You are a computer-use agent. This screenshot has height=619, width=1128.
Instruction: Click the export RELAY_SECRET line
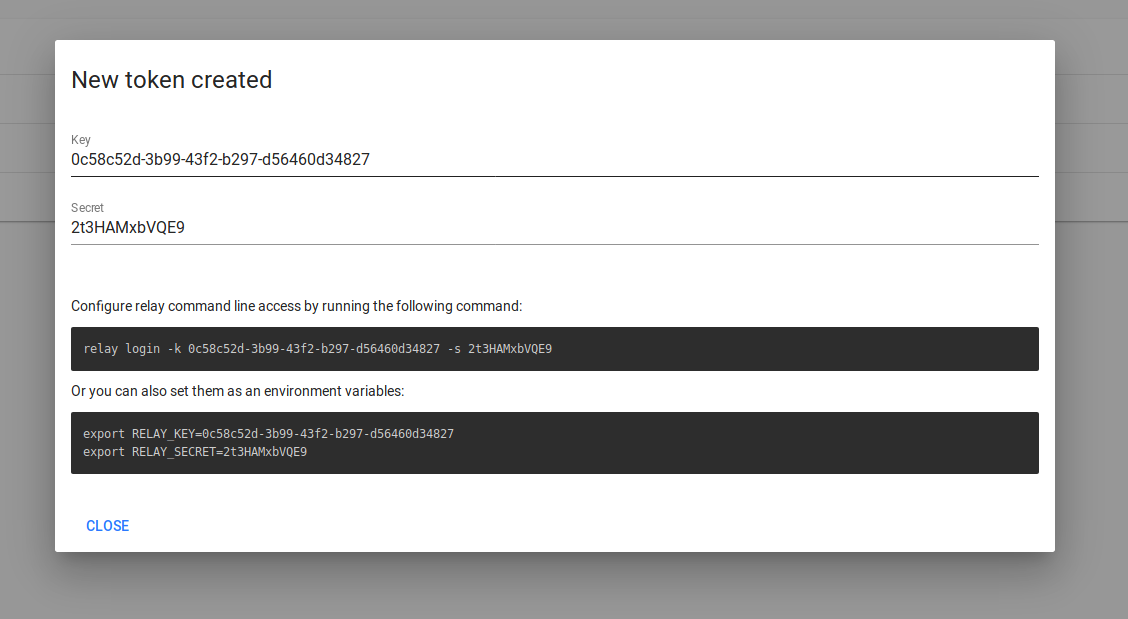pyautogui.click(x=194, y=451)
